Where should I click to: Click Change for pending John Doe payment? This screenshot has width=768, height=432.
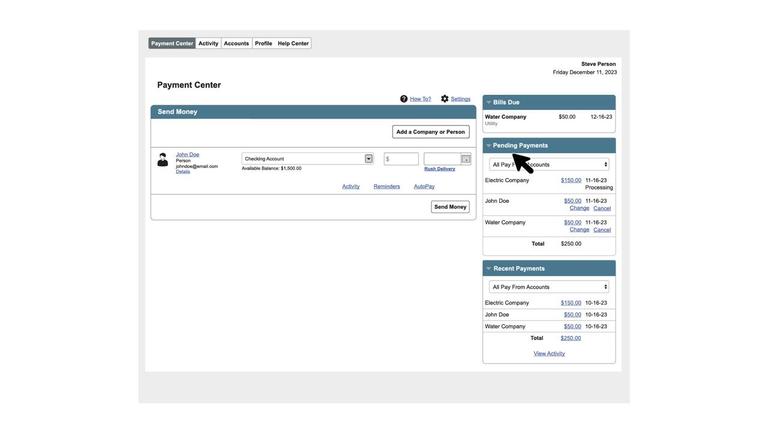[x=579, y=208]
